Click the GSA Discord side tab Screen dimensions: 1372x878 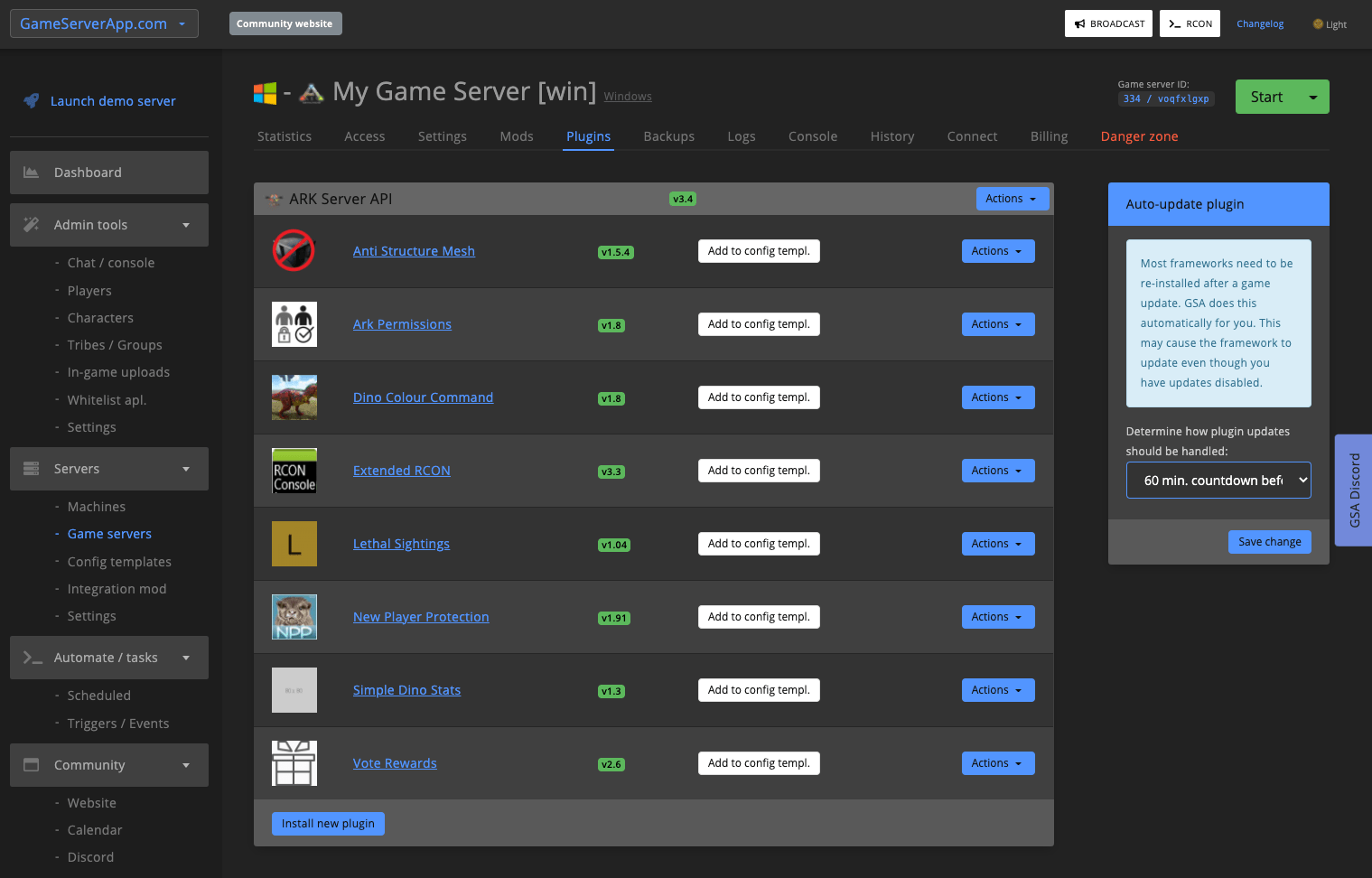pos(1352,490)
